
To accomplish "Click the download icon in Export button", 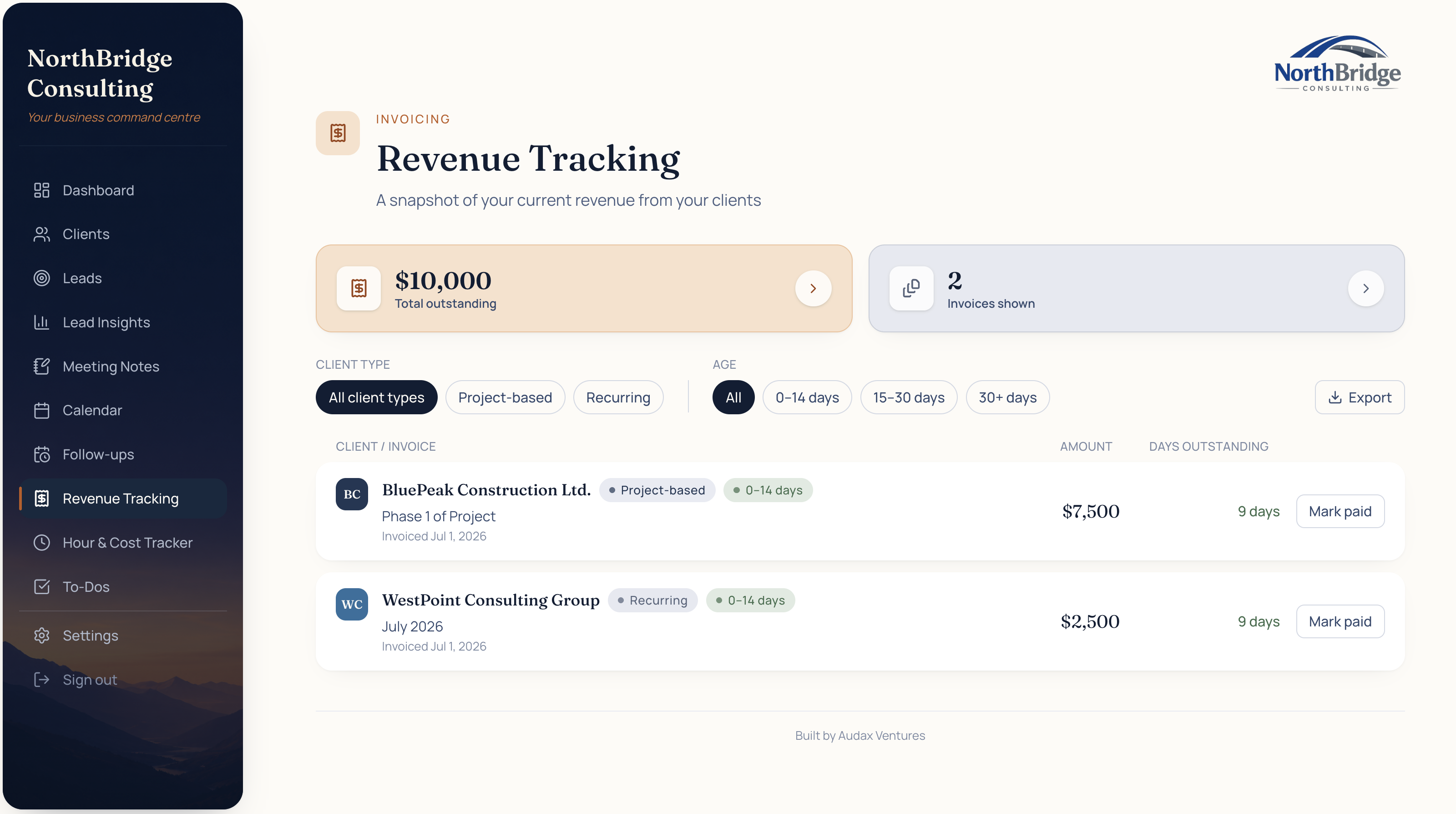I will (x=1335, y=397).
